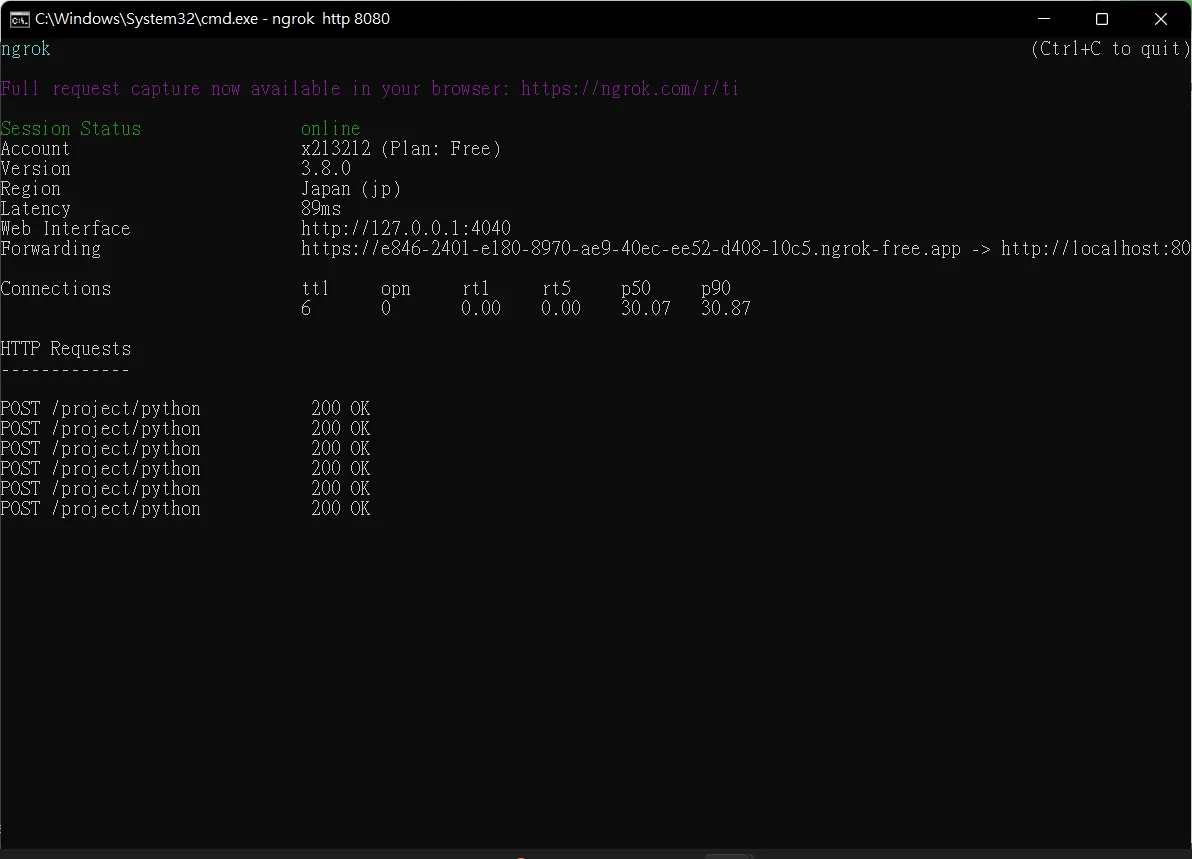Open the cmd.exe system menu icon
Screen dimensions: 1192x859
pos(19,19)
